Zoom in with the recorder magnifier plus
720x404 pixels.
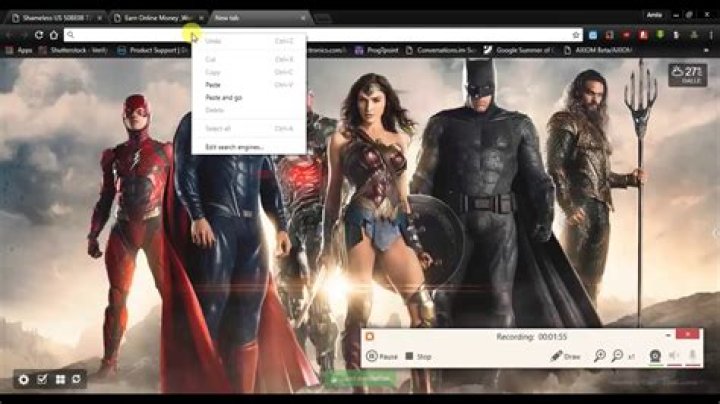click(599, 356)
